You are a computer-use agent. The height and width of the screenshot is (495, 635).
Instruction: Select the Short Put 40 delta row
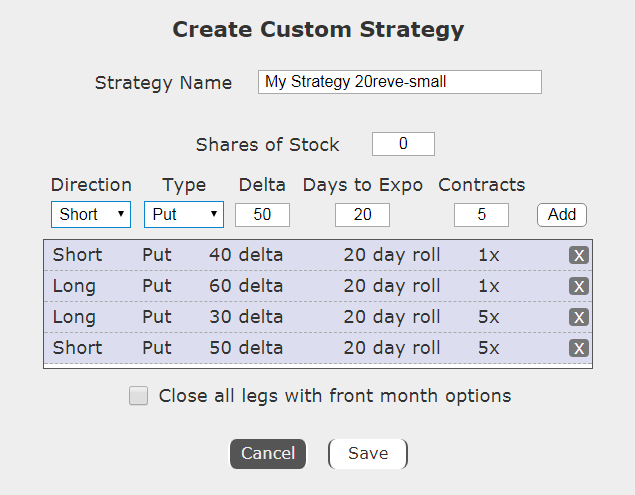[300, 255]
